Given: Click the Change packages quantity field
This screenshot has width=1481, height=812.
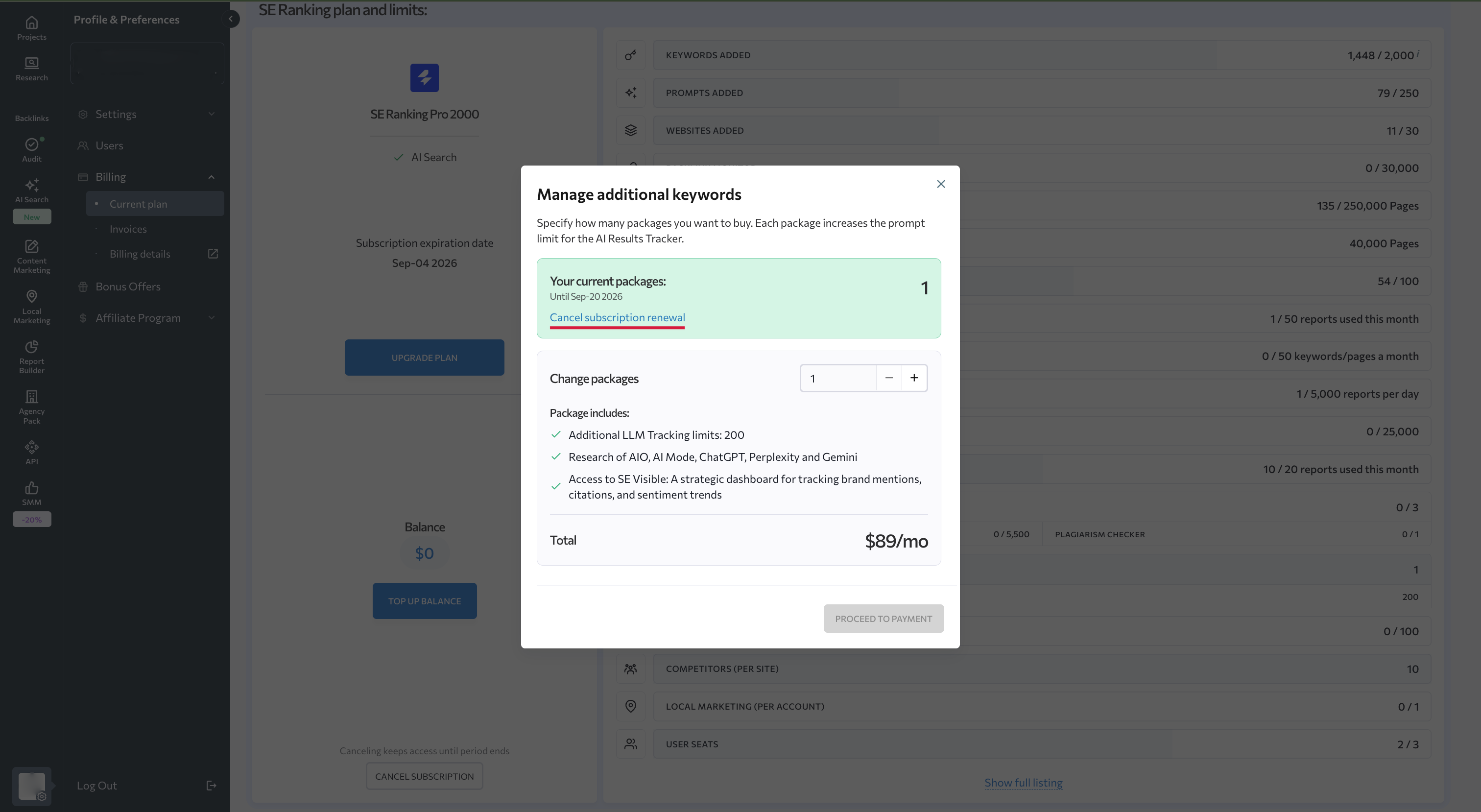Looking at the screenshot, I should coord(838,378).
